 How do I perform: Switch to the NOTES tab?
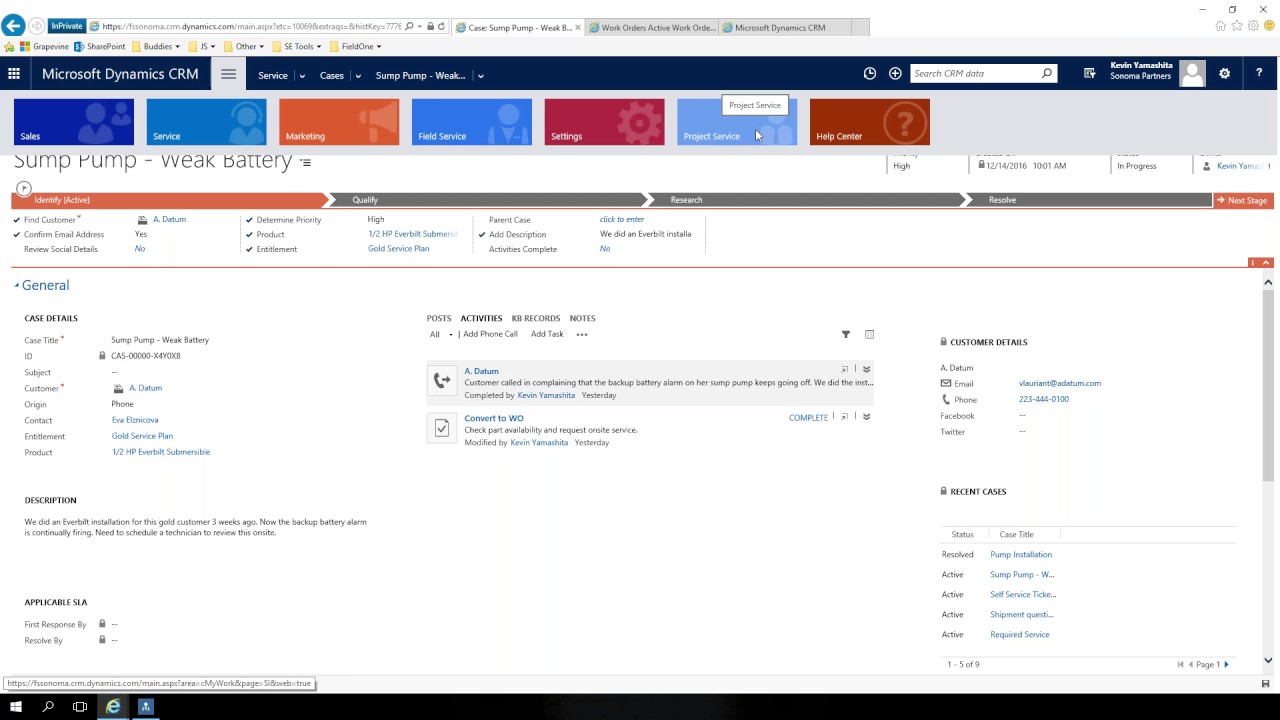582,318
